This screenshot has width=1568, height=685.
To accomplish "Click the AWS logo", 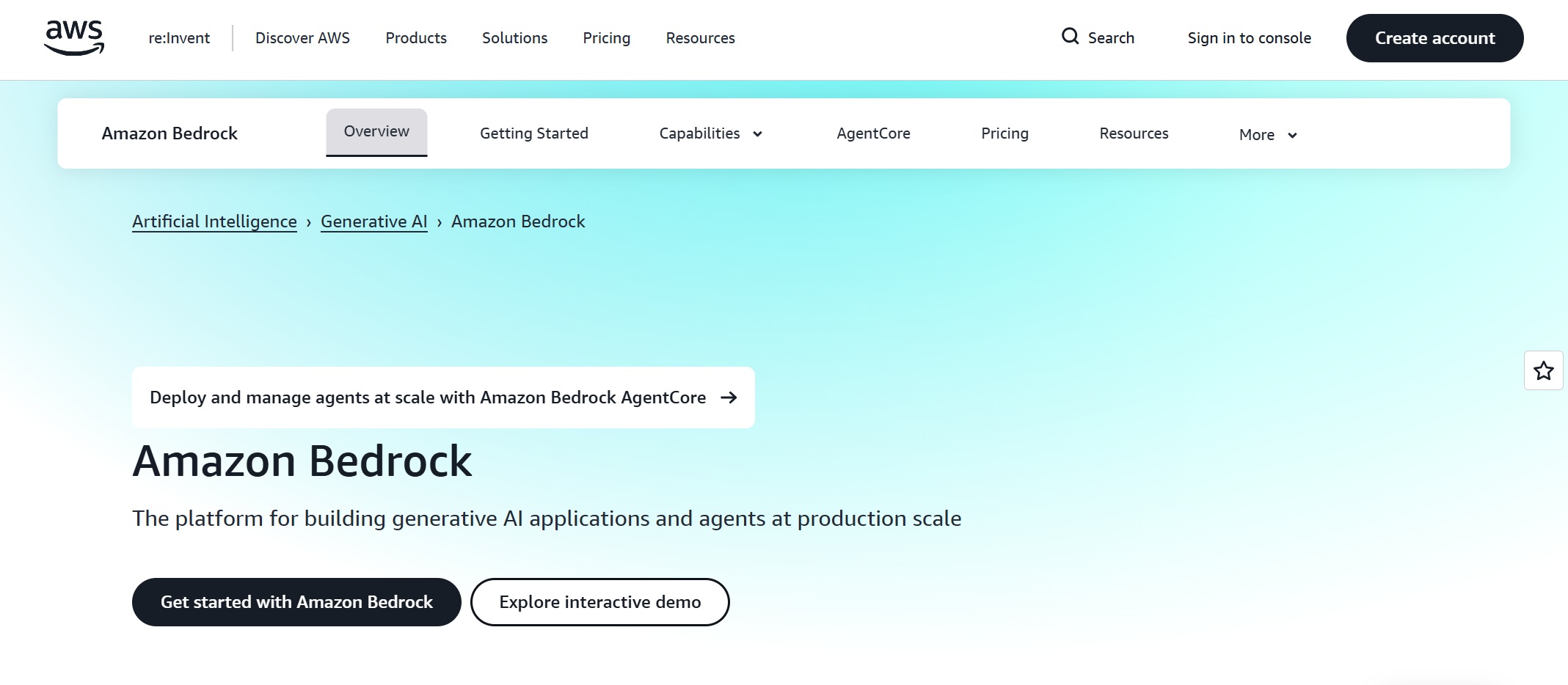I will [74, 38].
